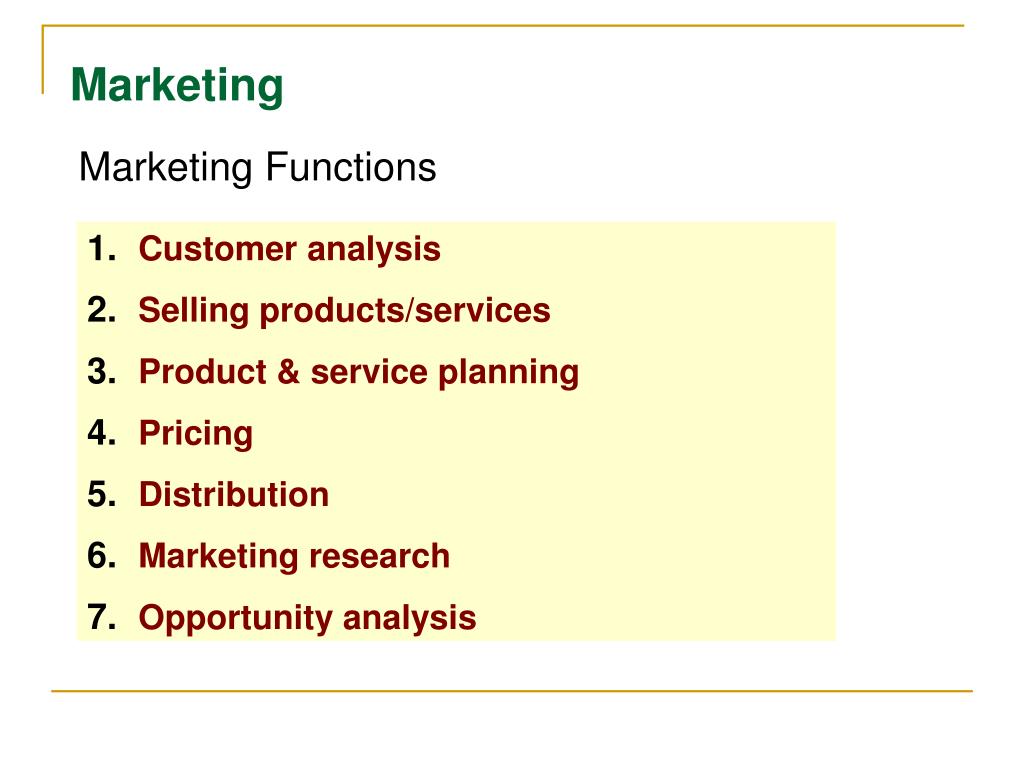The width and height of the screenshot is (1024, 768).
Task: Click the list number 6
Action: pos(101,556)
